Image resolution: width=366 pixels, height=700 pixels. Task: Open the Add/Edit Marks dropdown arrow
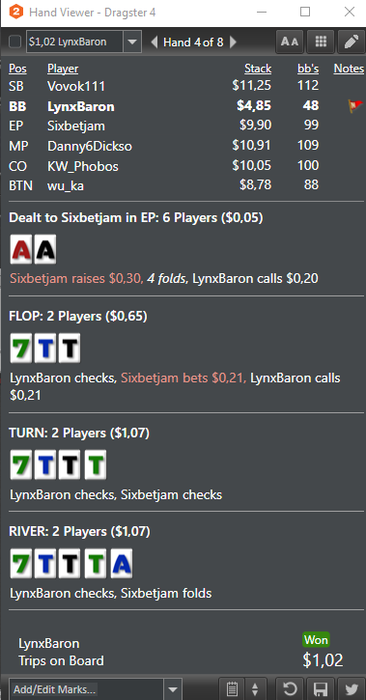[x=173, y=689]
